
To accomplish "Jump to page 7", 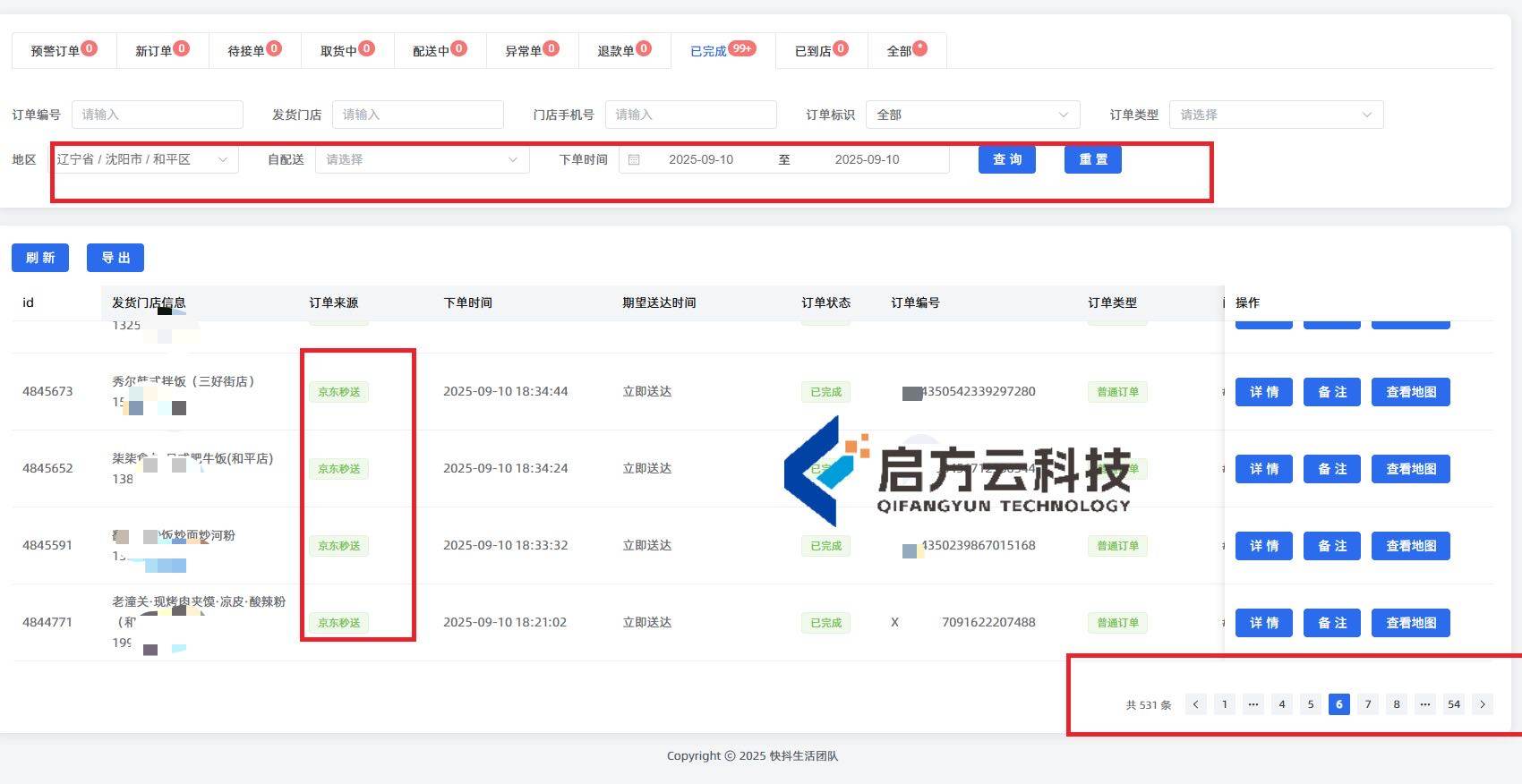I will pos(1368,704).
